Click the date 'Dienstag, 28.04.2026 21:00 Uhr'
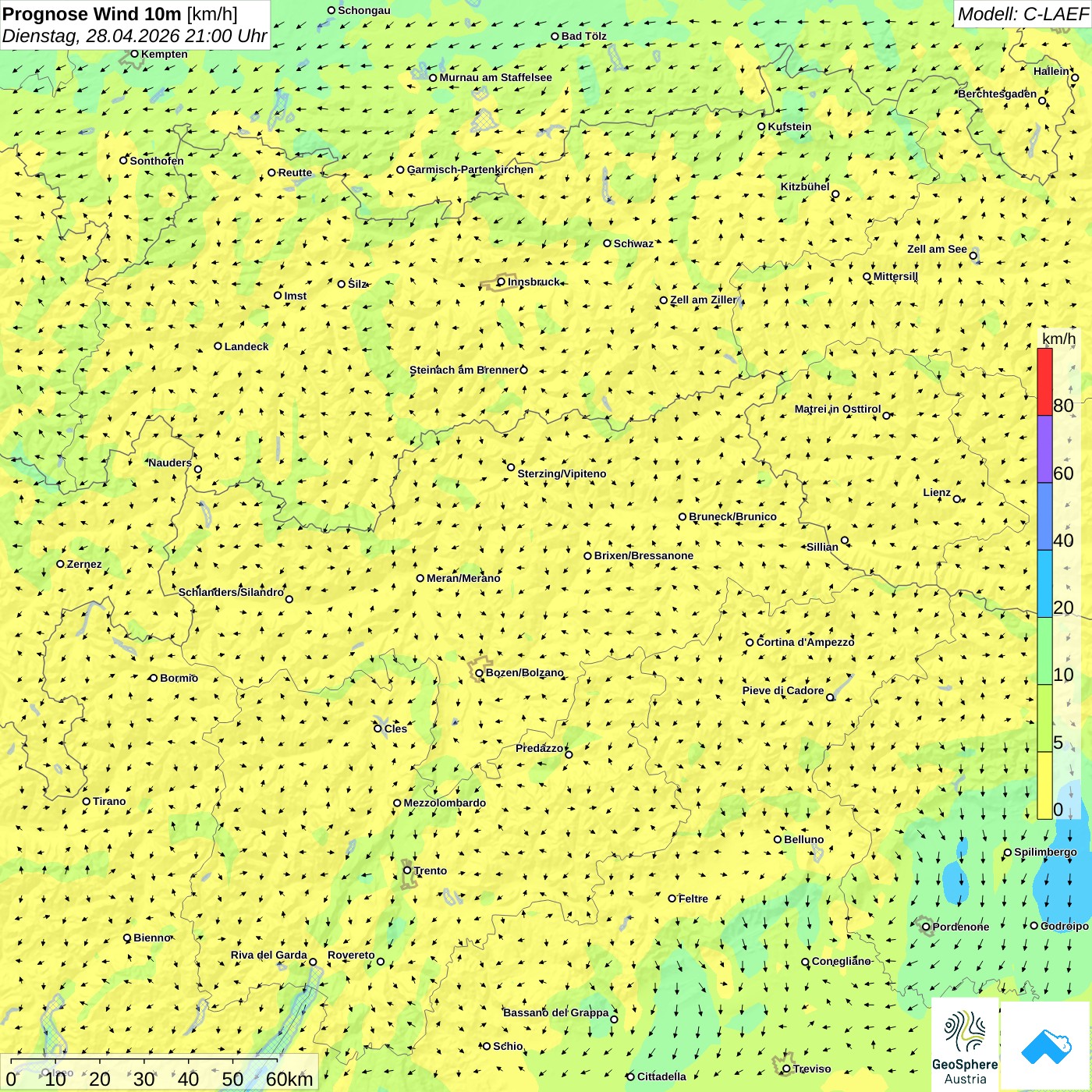Viewport: 1092px width, 1092px height. pos(134,36)
